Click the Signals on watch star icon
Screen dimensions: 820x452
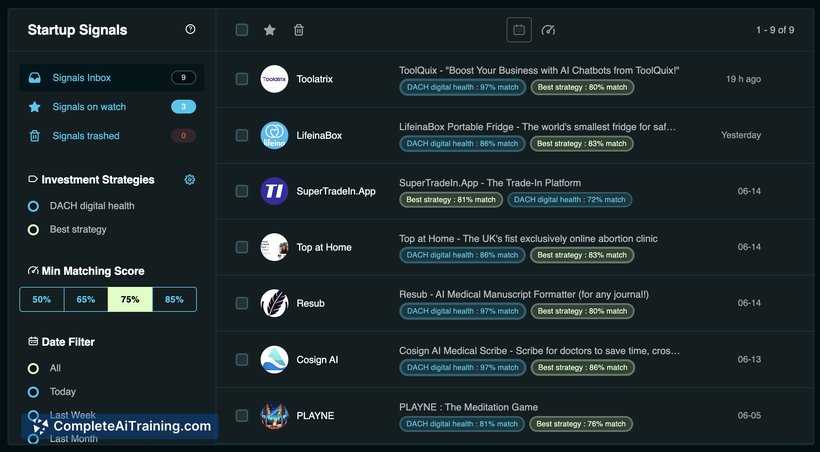click(x=35, y=107)
